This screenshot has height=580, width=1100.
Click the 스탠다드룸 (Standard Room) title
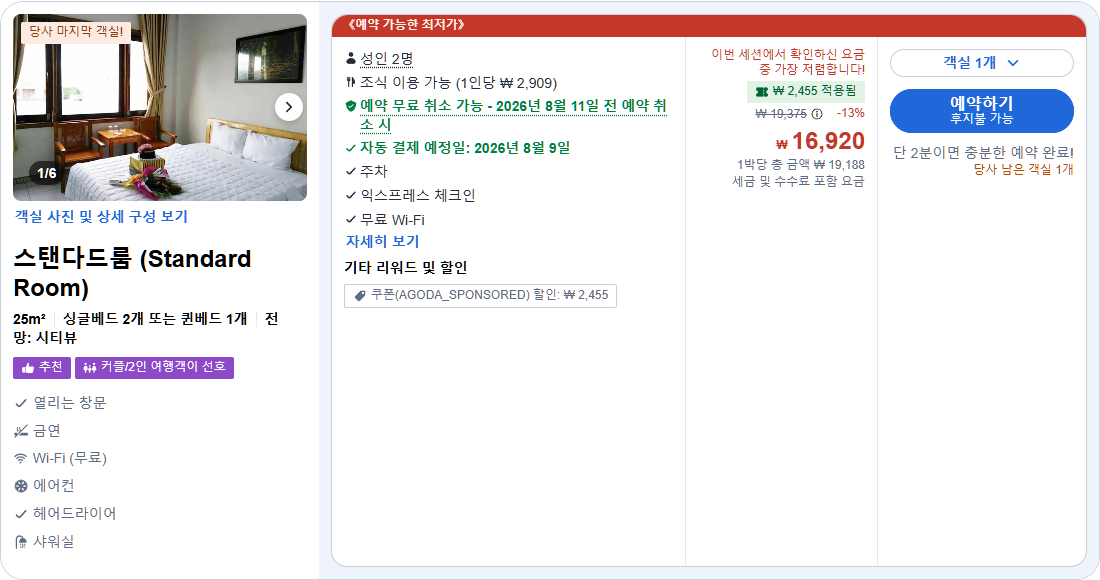(133, 274)
